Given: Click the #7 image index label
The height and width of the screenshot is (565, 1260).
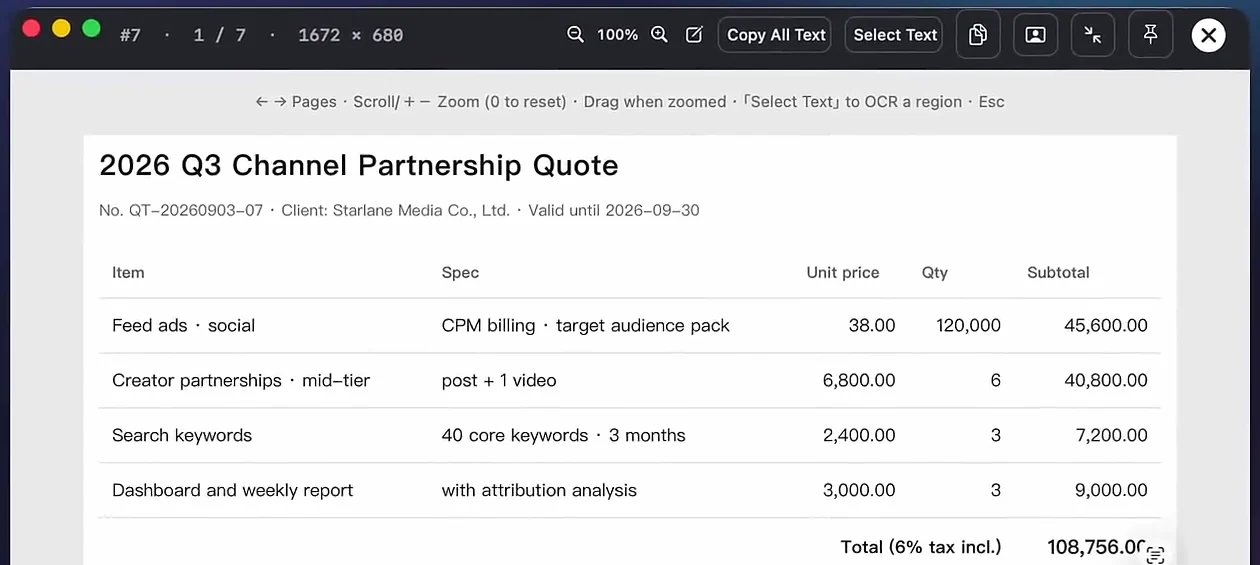Looking at the screenshot, I should pos(130,35).
